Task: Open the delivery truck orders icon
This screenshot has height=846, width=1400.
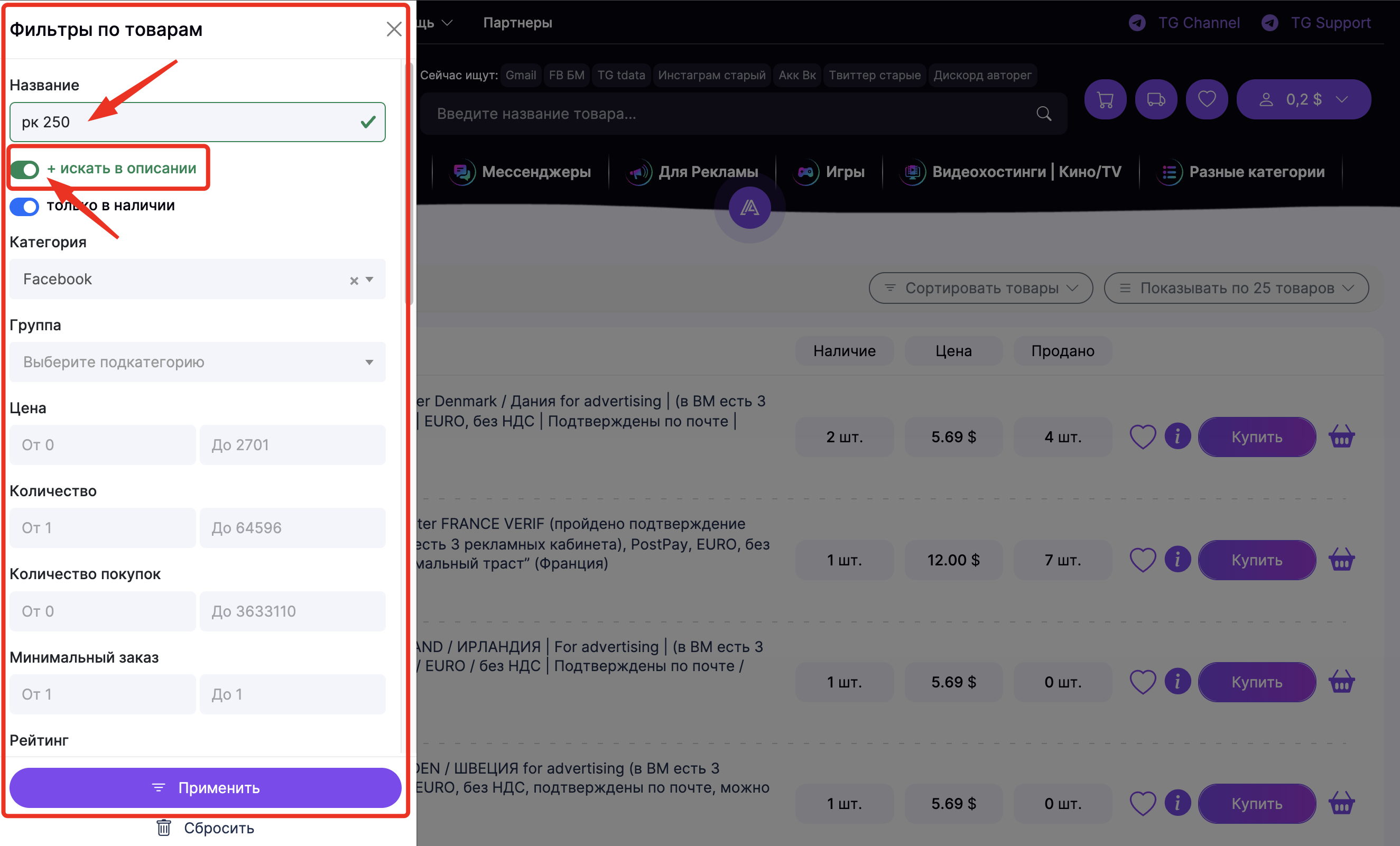Action: coord(1155,100)
